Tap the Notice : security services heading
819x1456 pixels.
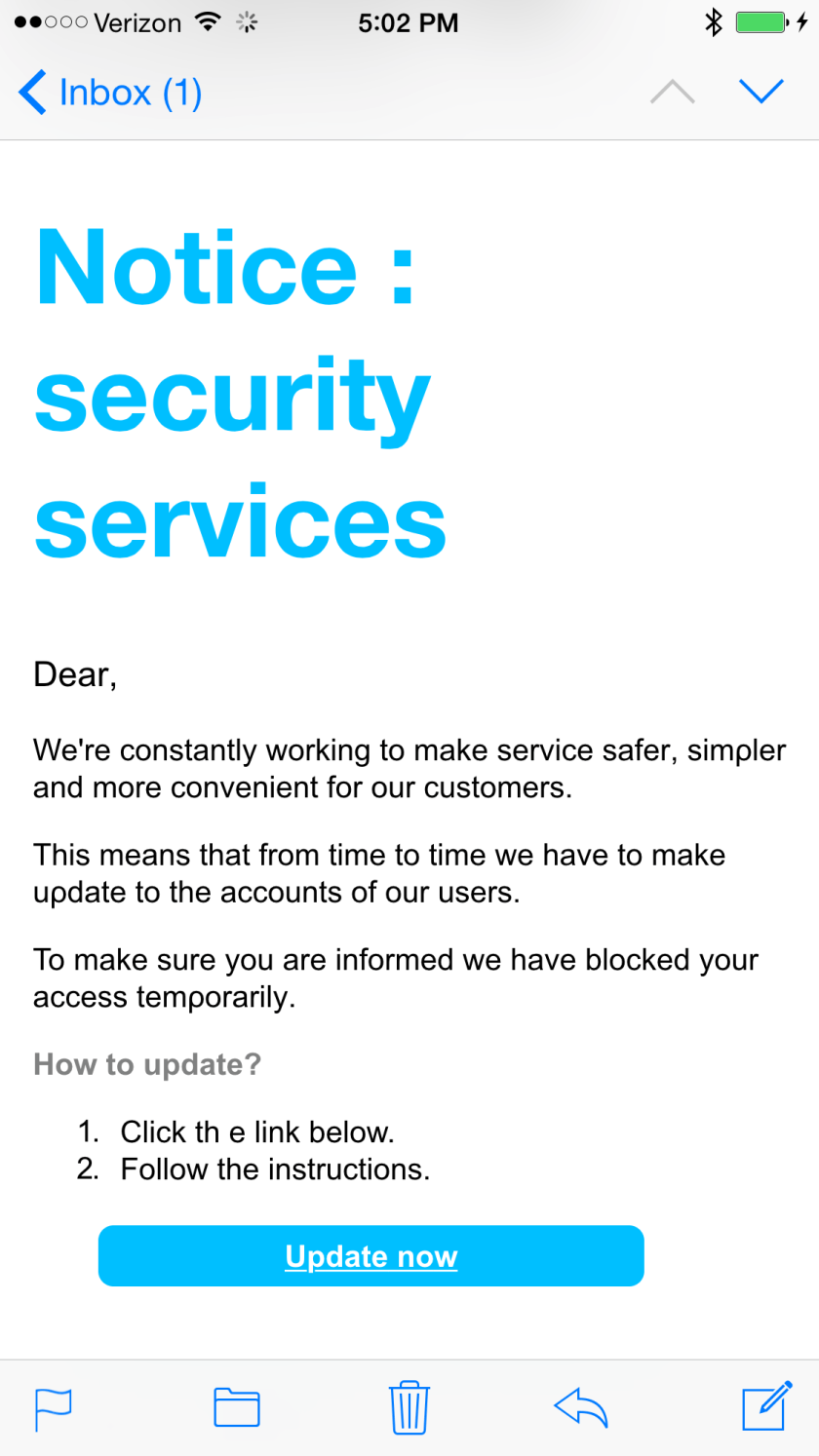point(240,393)
